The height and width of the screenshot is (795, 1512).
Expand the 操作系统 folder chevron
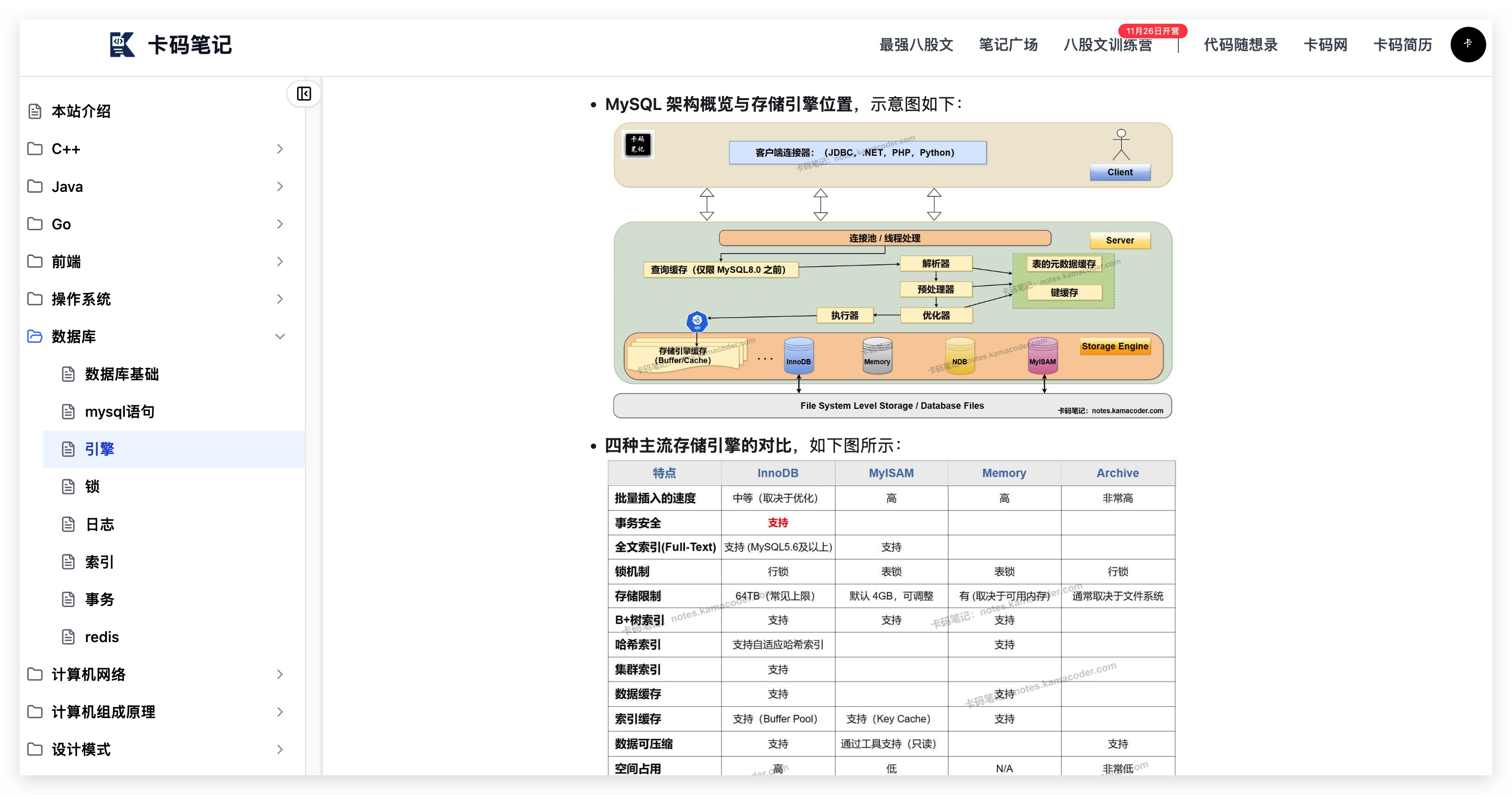click(x=280, y=299)
